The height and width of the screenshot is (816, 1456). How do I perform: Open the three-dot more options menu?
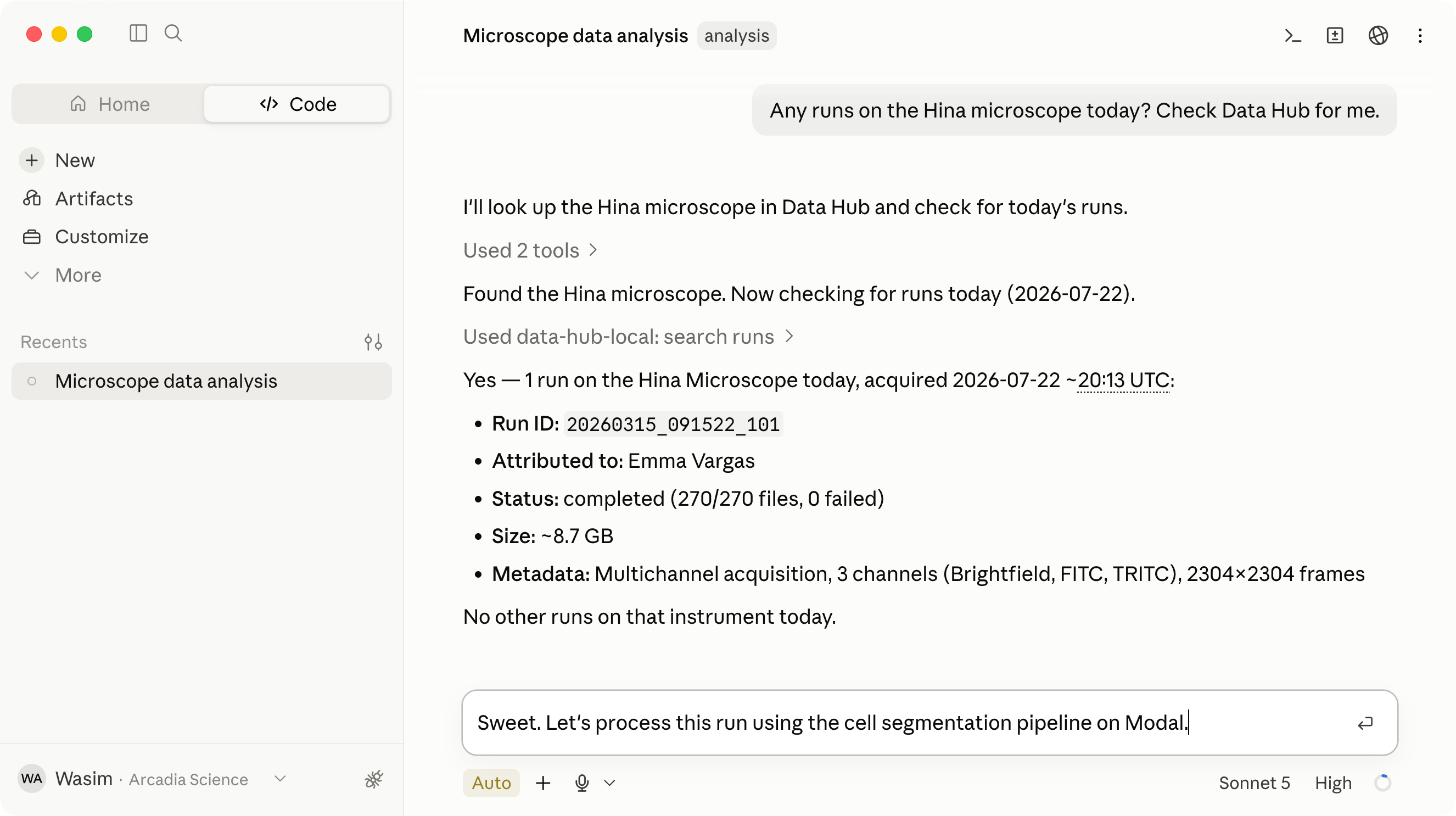point(1420,36)
